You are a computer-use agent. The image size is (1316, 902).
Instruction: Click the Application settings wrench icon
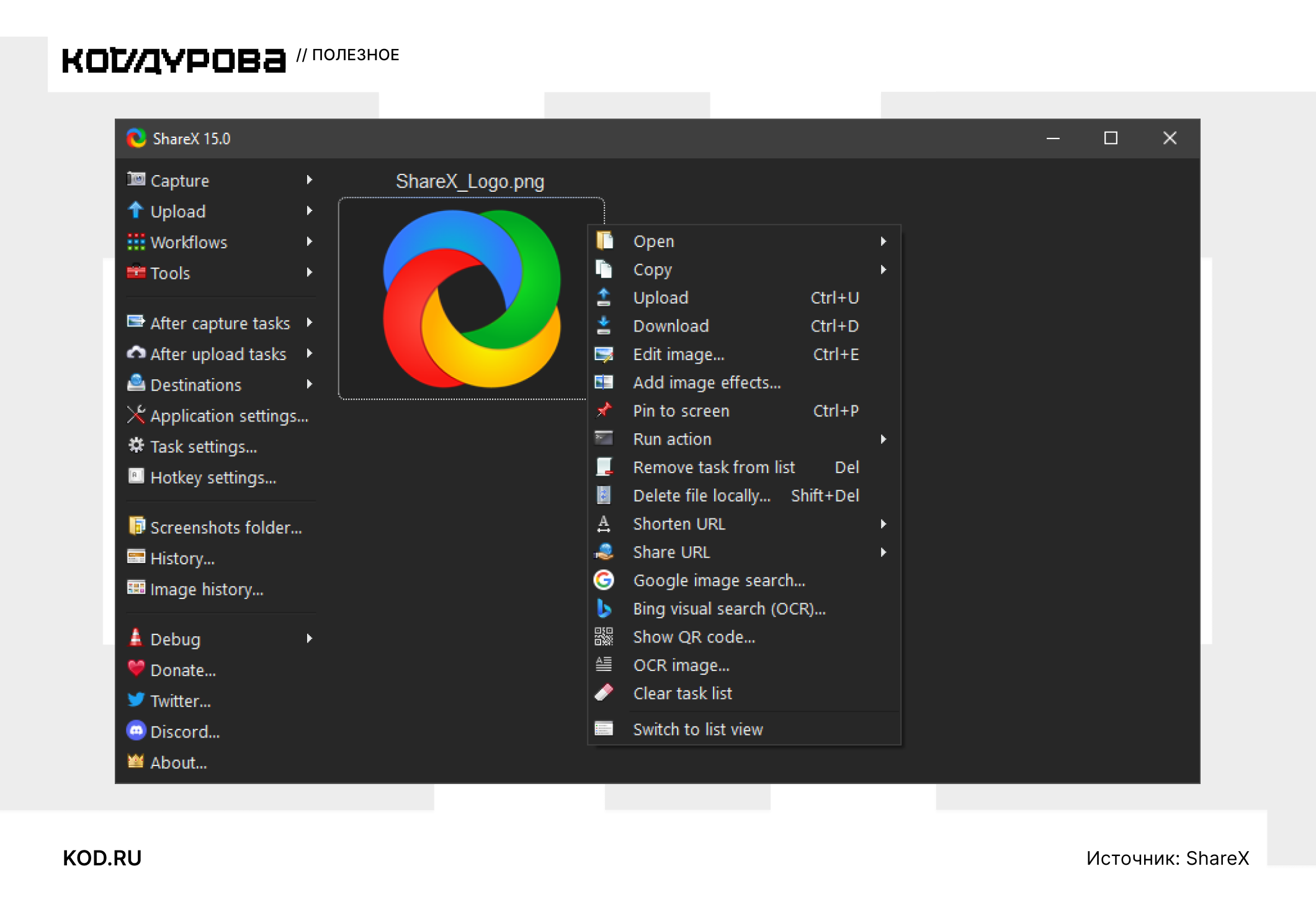click(x=136, y=414)
